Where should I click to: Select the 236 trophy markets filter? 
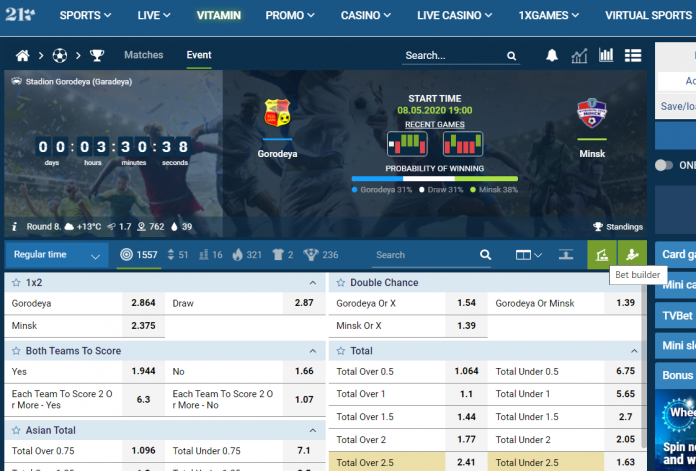coord(321,255)
